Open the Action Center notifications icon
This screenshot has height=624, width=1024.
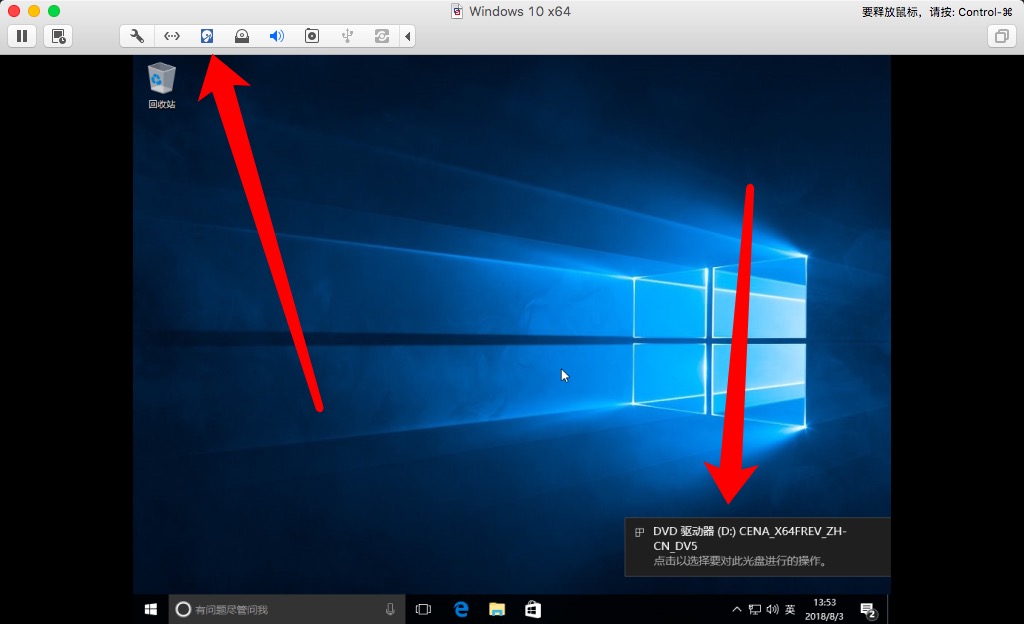(x=868, y=610)
